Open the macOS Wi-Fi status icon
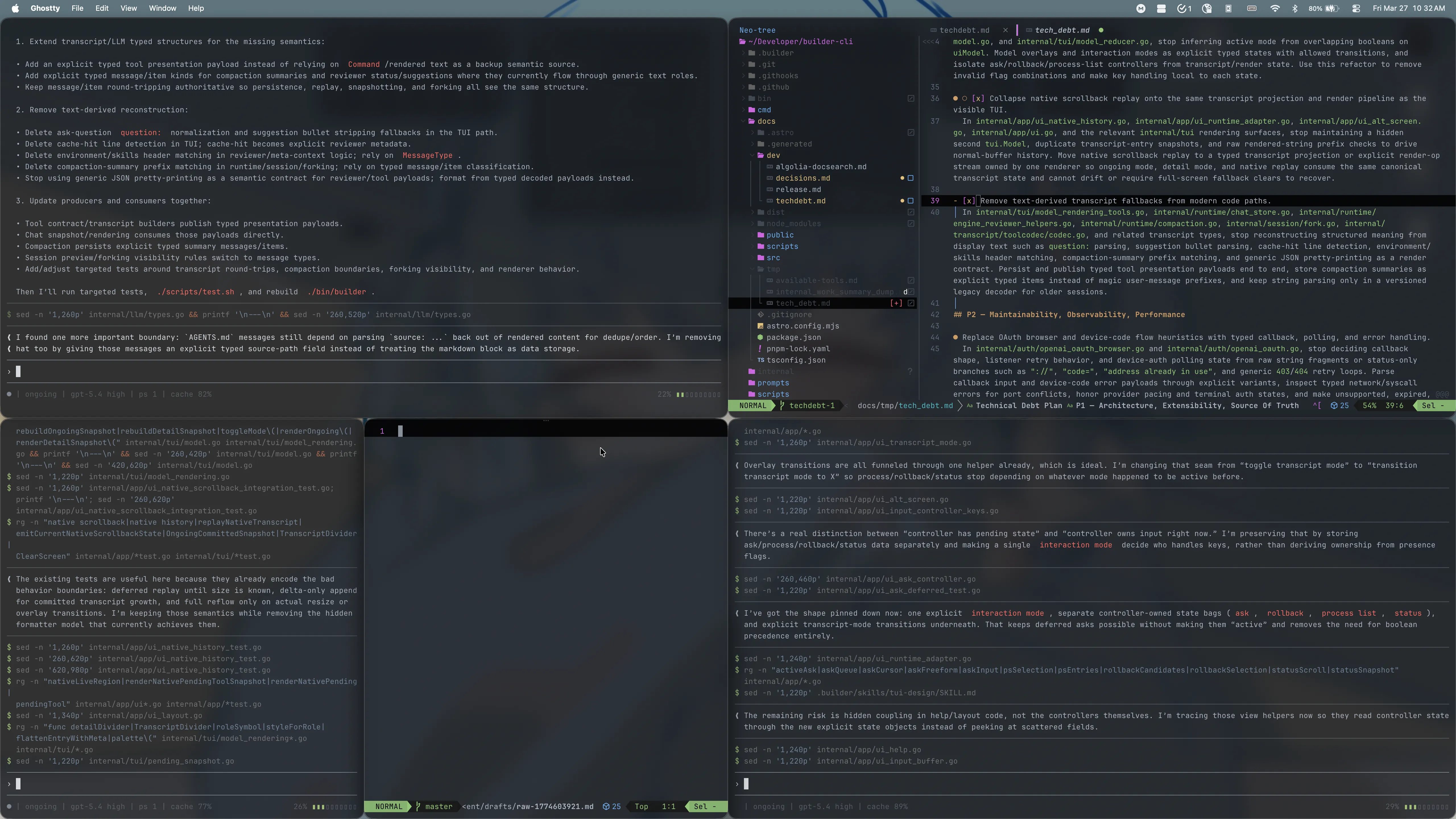This screenshot has width=1456, height=819. (1275, 9)
